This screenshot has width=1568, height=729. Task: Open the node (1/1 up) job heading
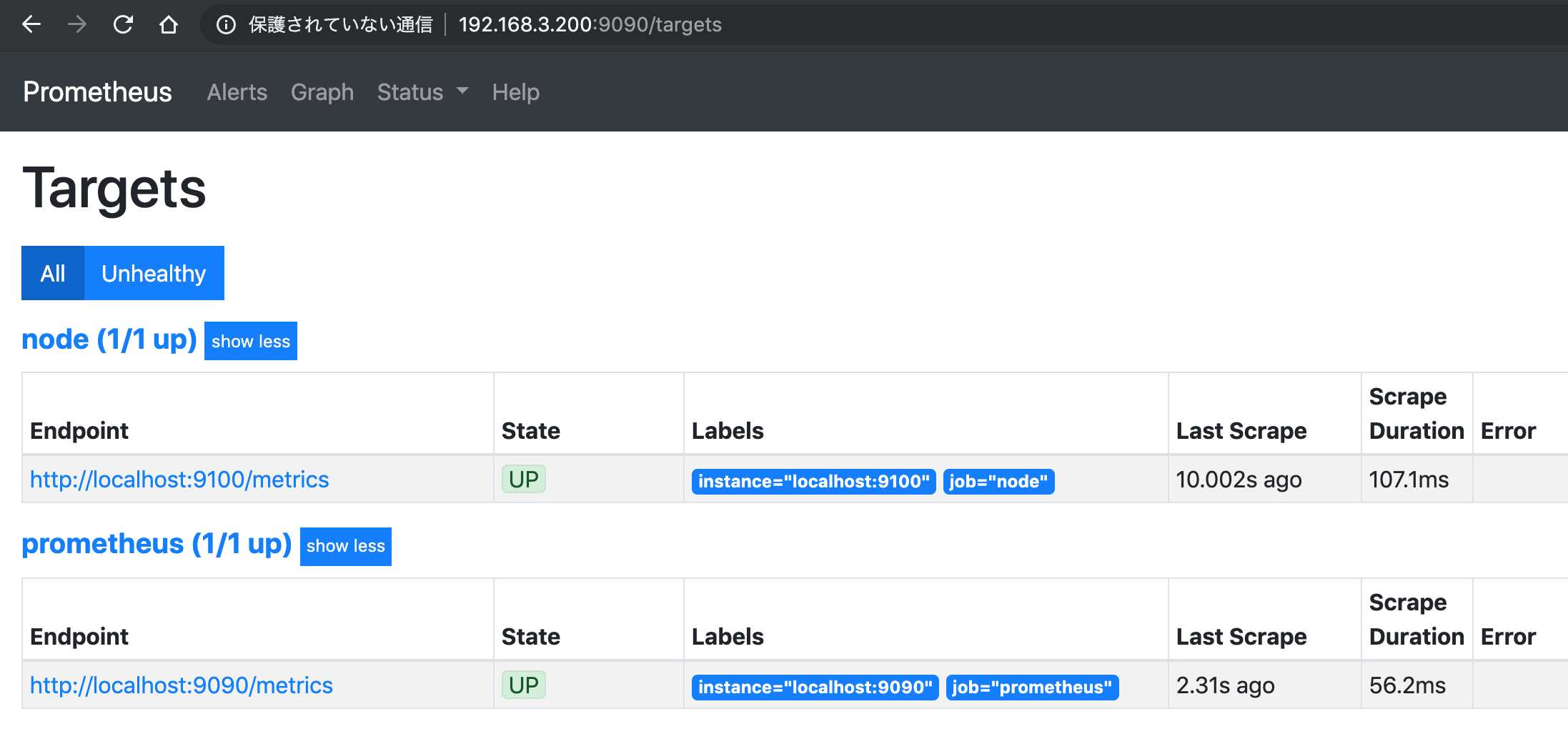pos(109,339)
